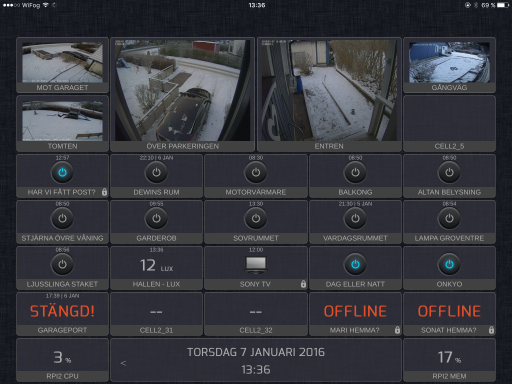Click the Sony TV television icon
This screenshot has width=512, height=384.
click(x=256, y=265)
